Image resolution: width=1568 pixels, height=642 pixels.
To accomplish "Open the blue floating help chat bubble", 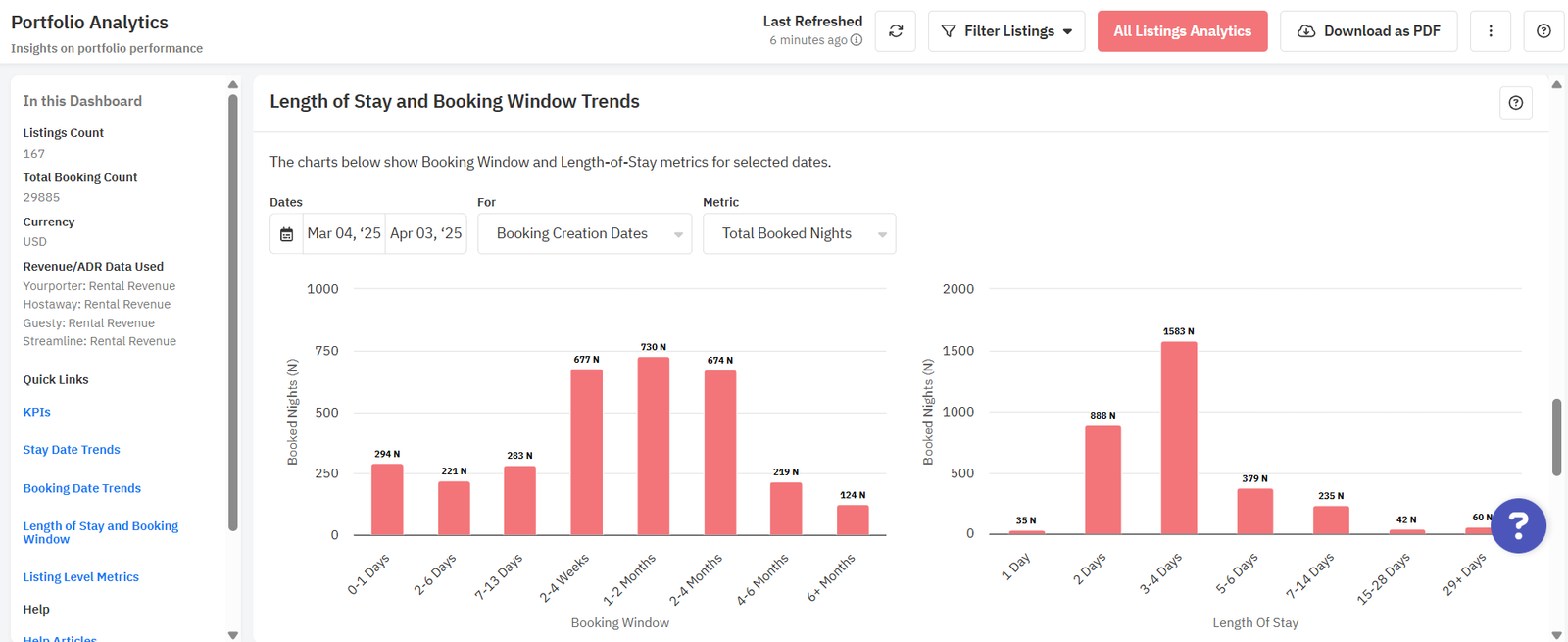I will point(1519,525).
